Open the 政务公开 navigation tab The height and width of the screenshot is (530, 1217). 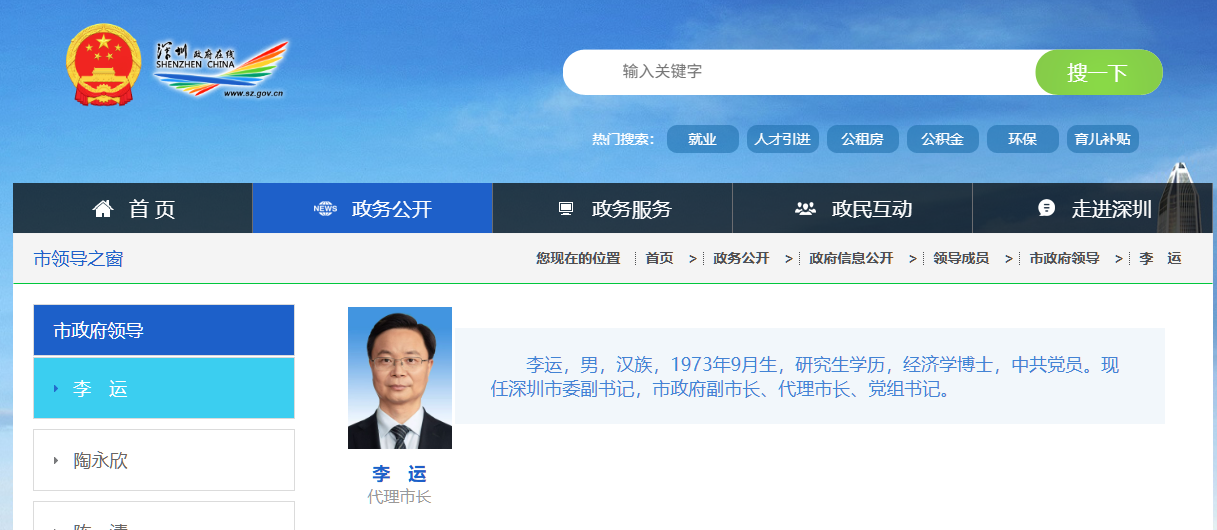point(372,208)
